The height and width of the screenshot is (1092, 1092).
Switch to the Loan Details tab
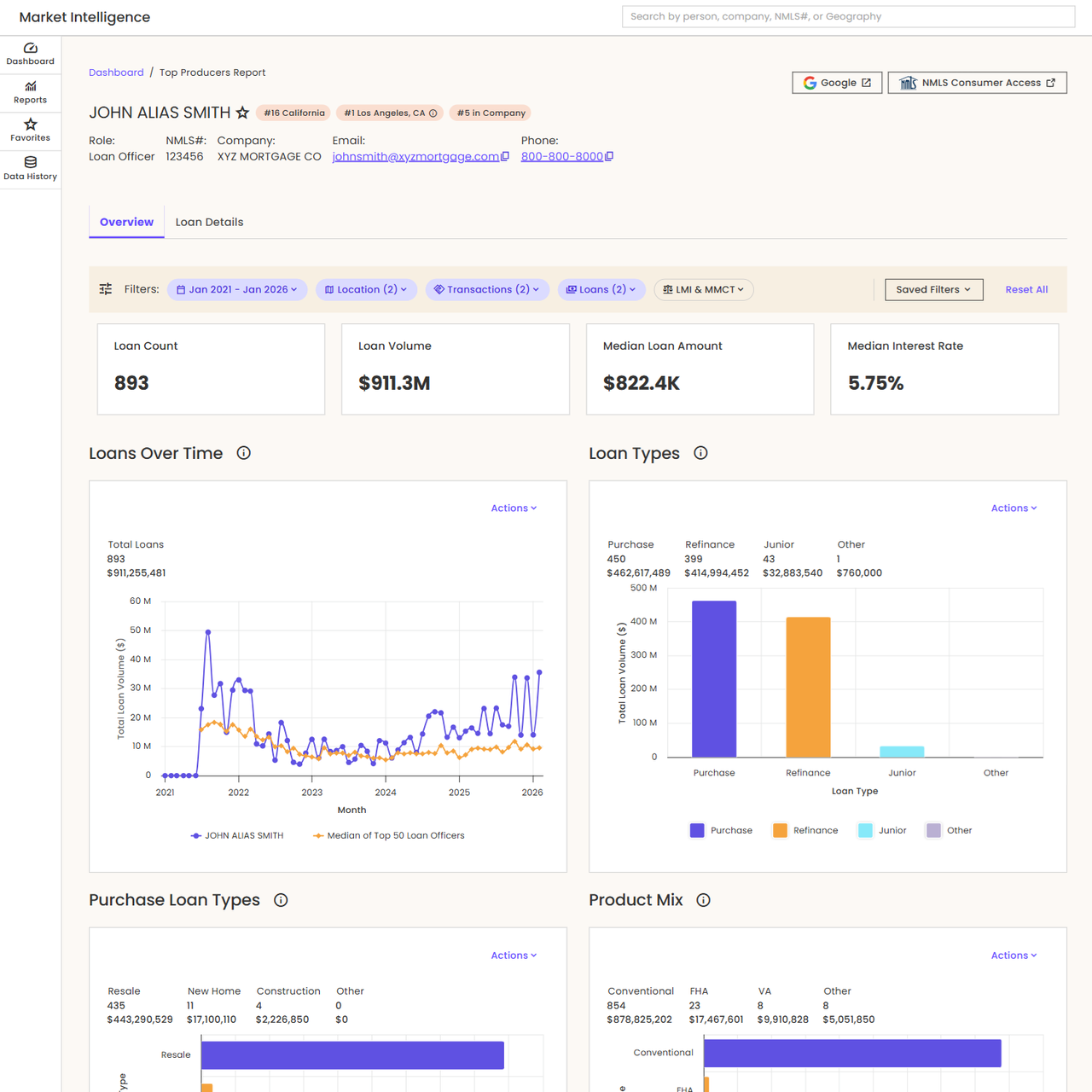209,222
